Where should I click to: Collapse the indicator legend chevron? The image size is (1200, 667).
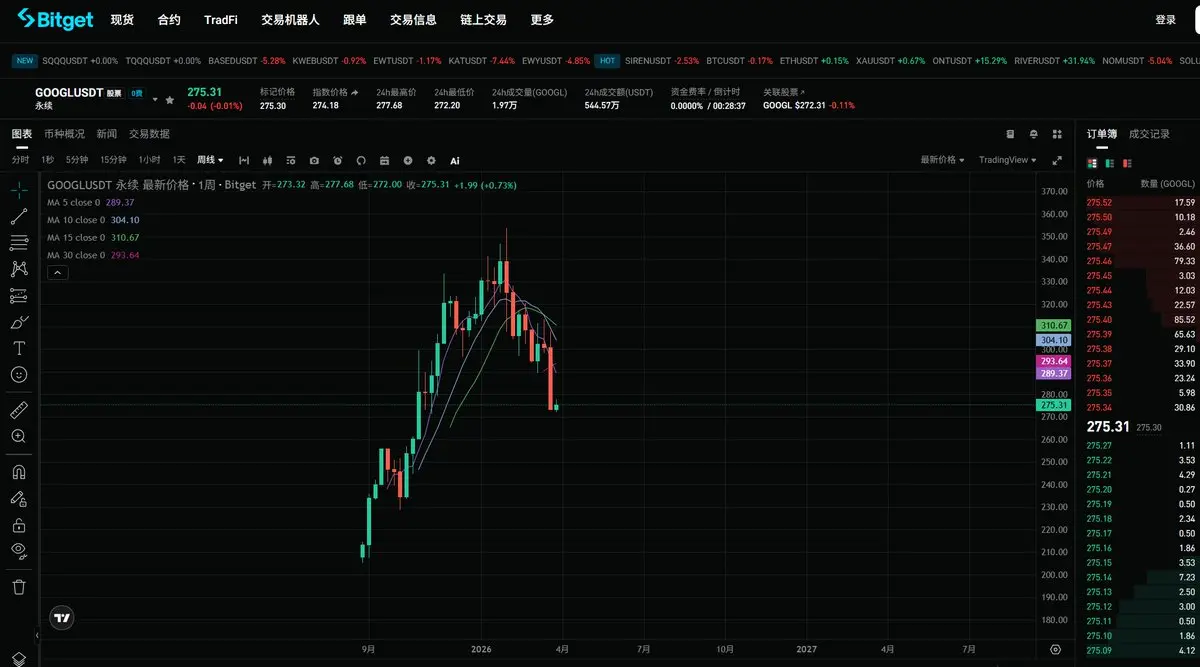[x=57, y=272]
